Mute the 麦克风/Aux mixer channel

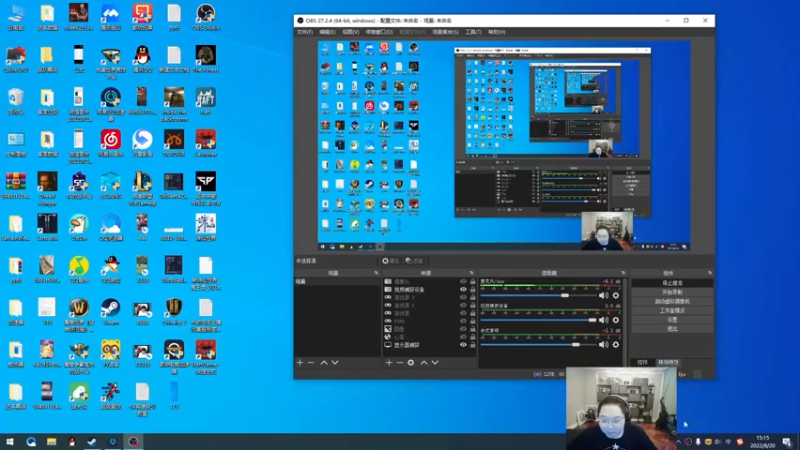604,295
